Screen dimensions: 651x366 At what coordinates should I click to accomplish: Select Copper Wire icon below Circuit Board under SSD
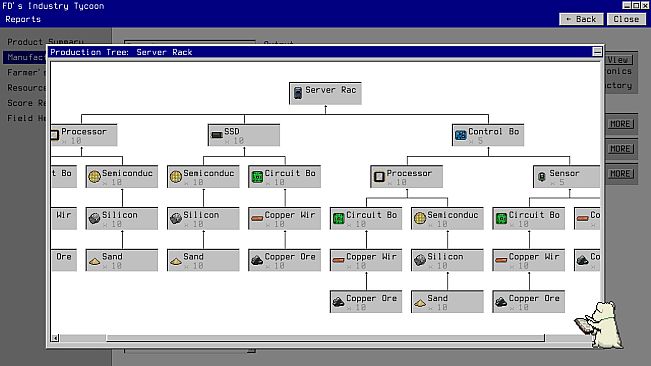(x=257, y=218)
